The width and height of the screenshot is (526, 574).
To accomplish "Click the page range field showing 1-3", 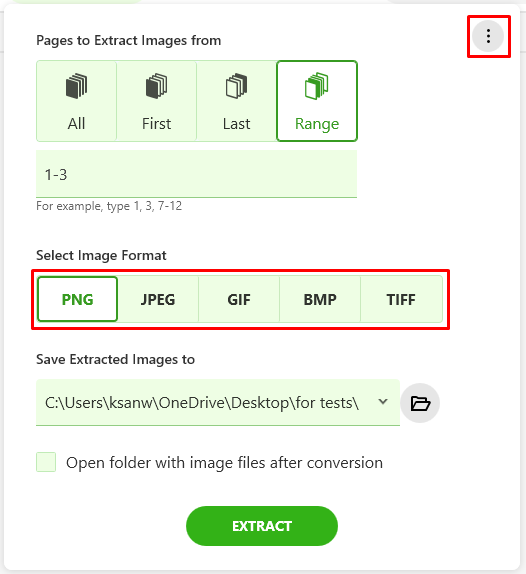I will click(197, 174).
